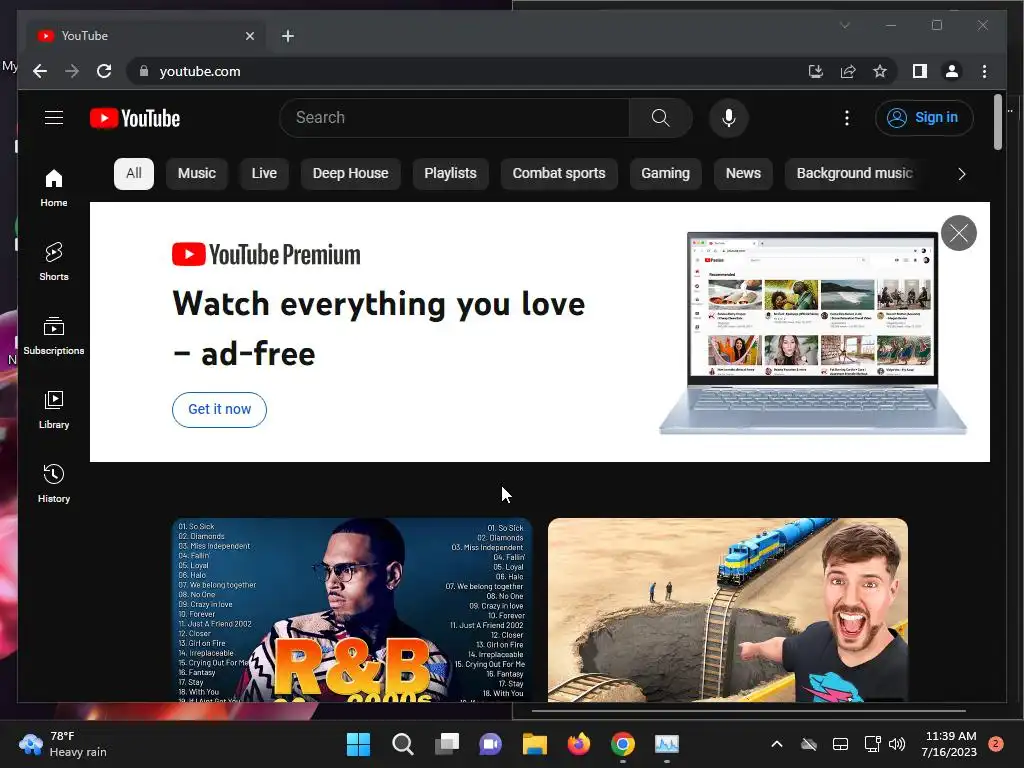Screen dimensions: 1024x768
Task: Click the YouTube logo
Action: 135,118
